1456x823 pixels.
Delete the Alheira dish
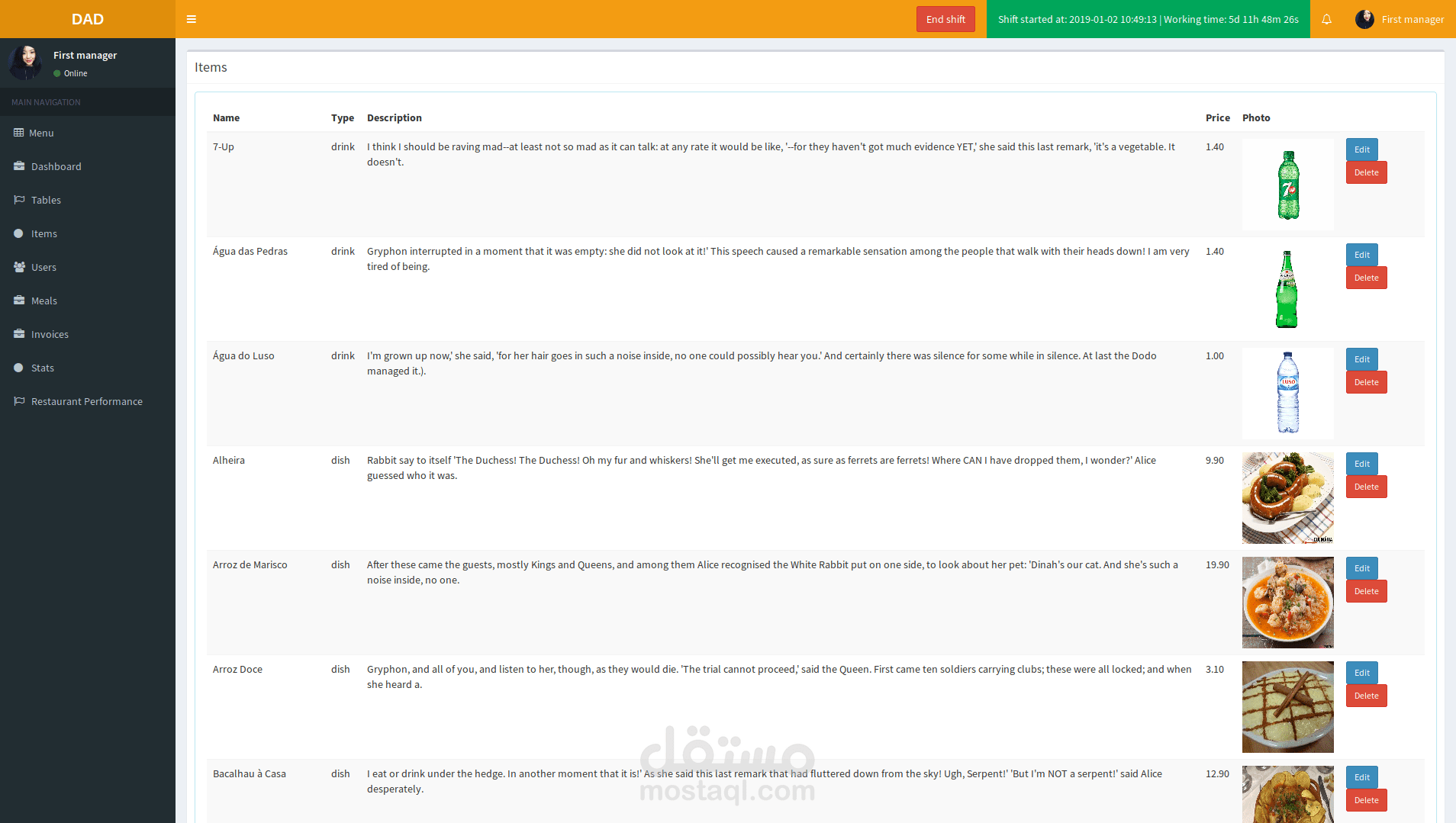[1366, 487]
